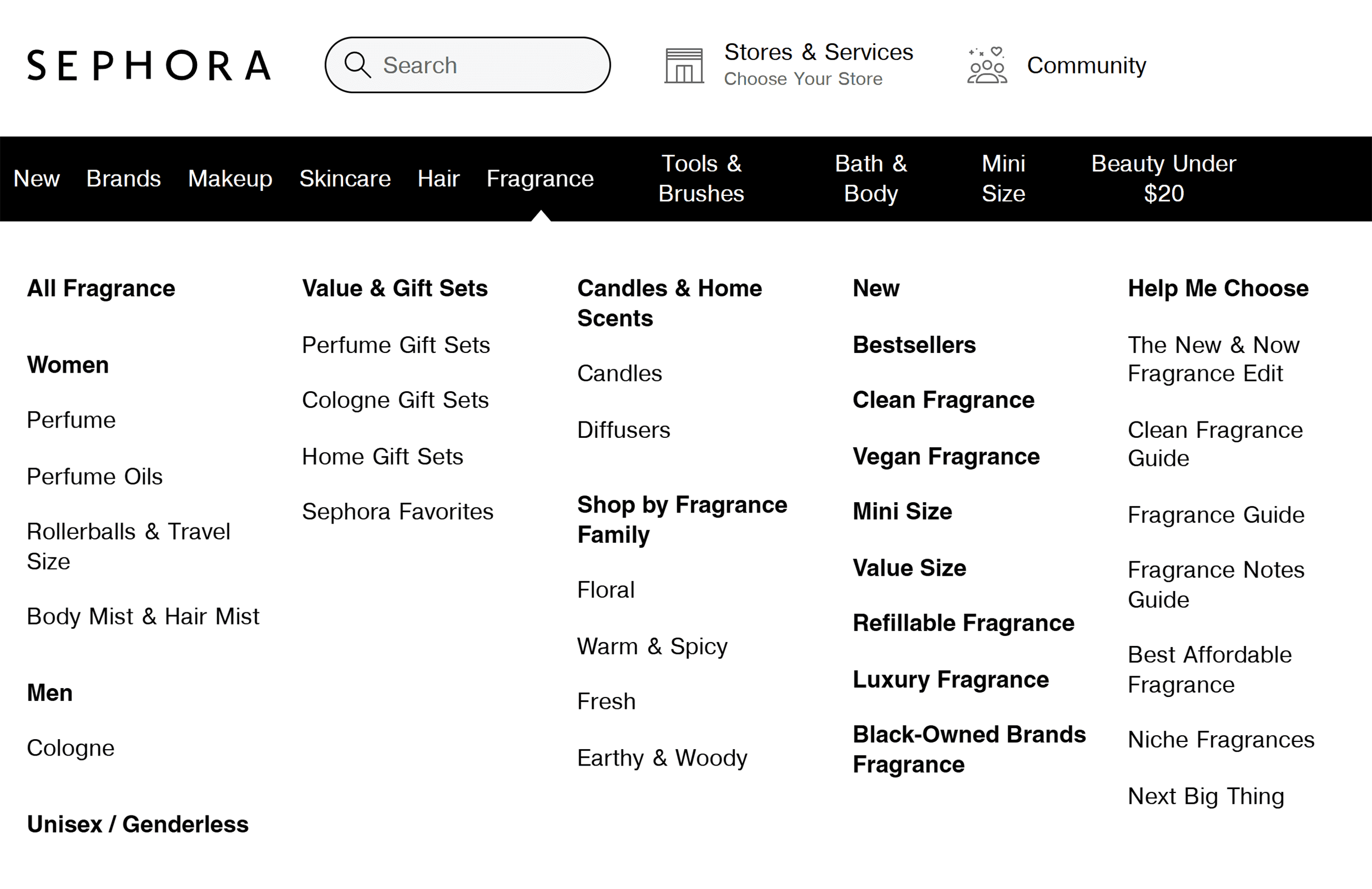Open Sephora Favorites

click(x=398, y=512)
